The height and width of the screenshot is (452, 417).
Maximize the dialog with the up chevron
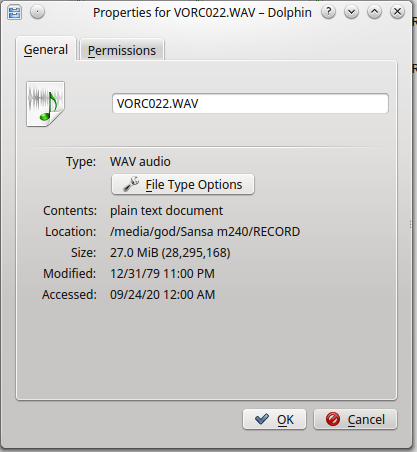(374, 13)
